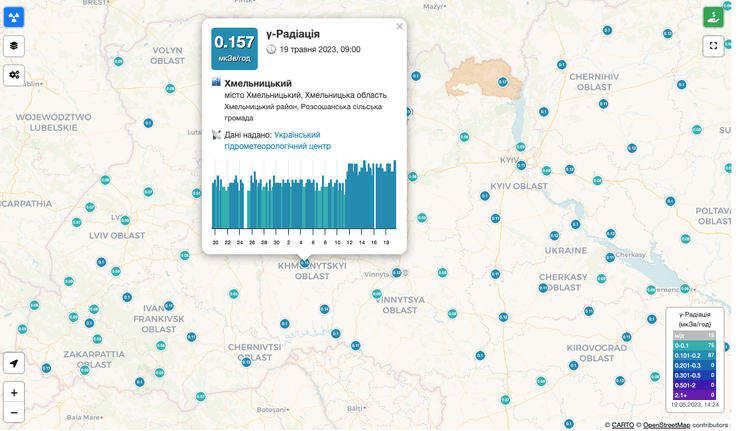The height and width of the screenshot is (431, 740).
Task: Open the settings gears button
Action: click(14, 74)
